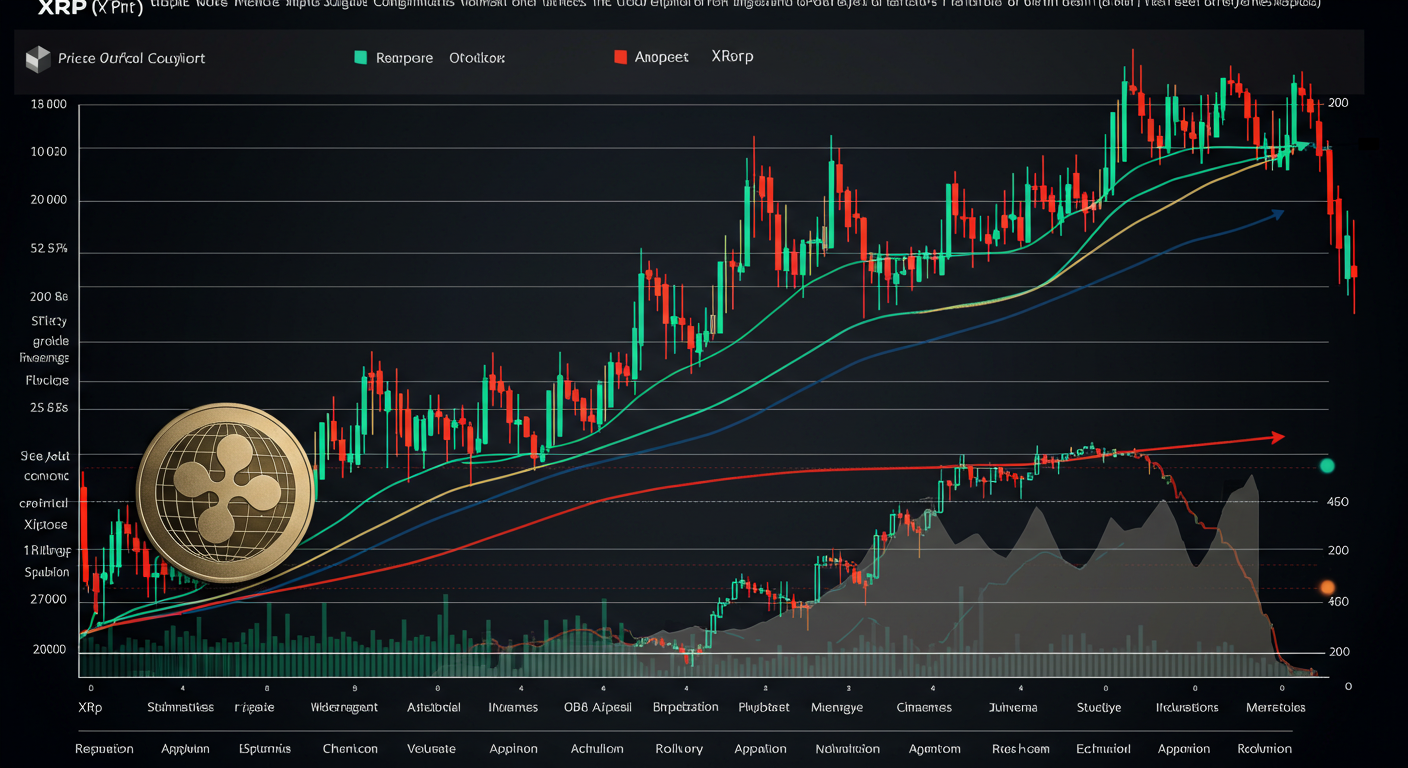This screenshot has width=1408, height=768.
Task: Click the 'Roillory' bottom row label
Action: click(x=679, y=748)
